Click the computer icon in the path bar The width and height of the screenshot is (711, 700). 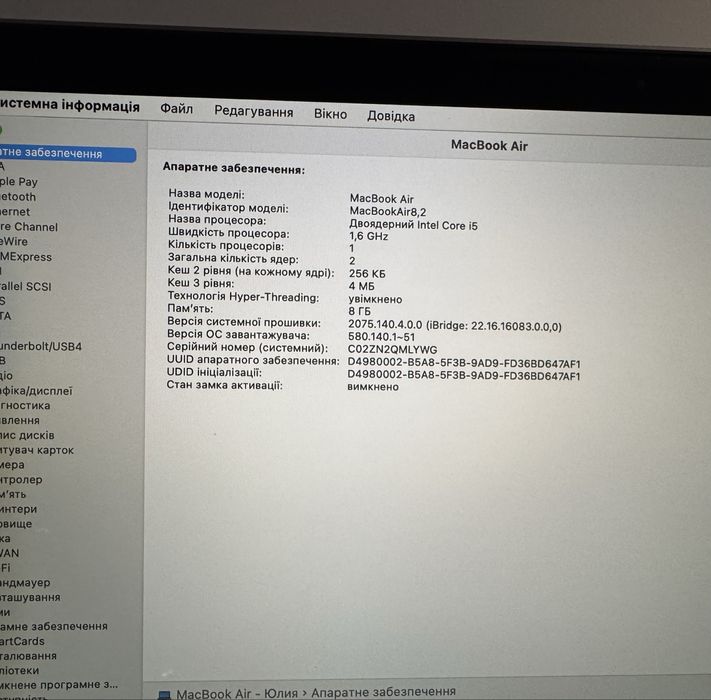(x=164, y=695)
